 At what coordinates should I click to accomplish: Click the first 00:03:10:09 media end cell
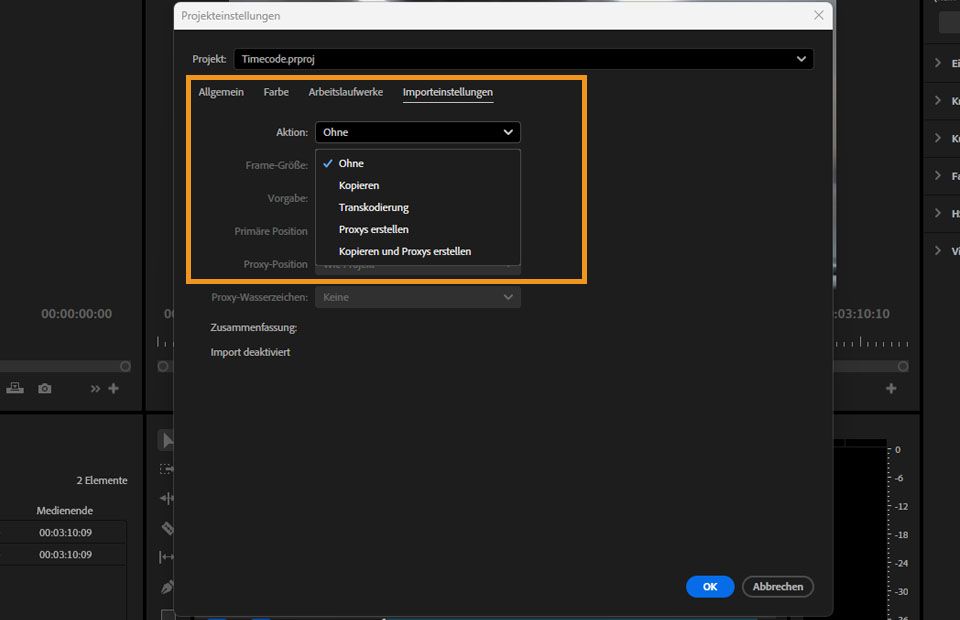tap(66, 532)
